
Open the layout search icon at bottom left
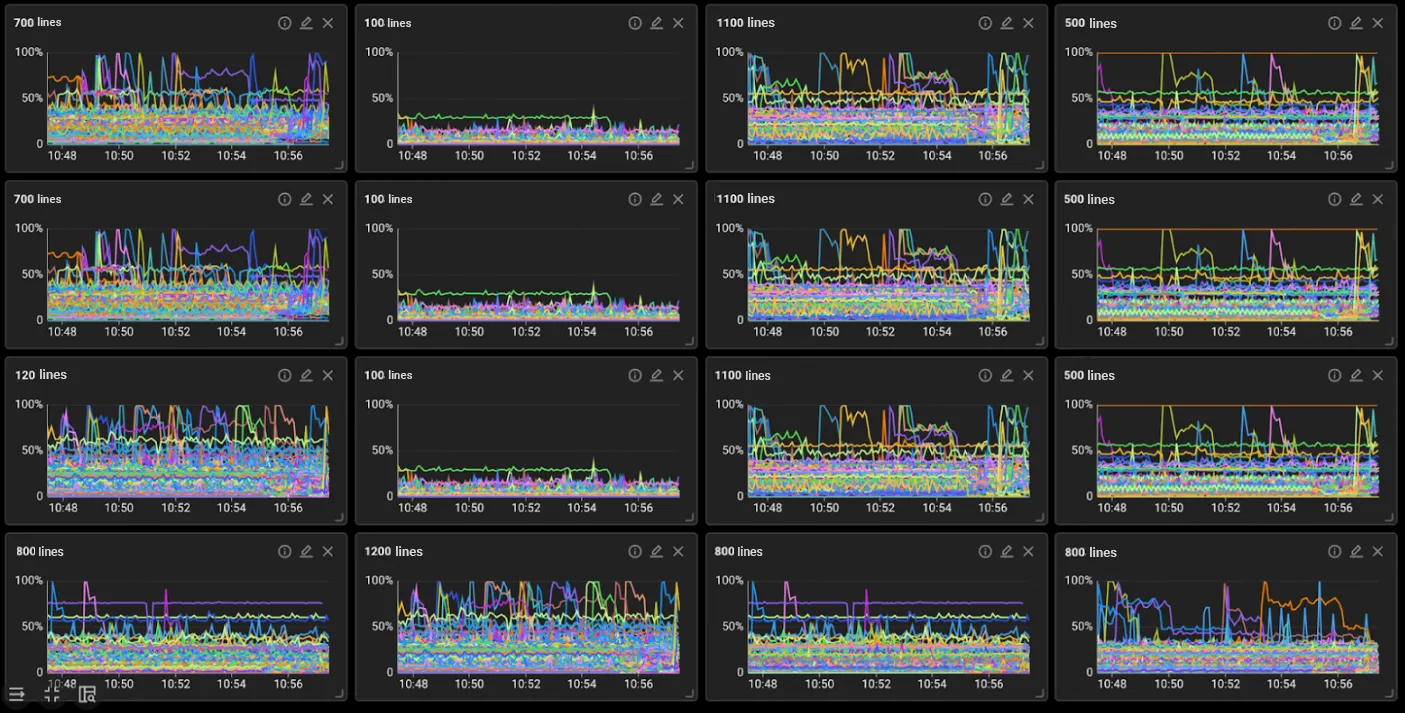coord(87,694)
